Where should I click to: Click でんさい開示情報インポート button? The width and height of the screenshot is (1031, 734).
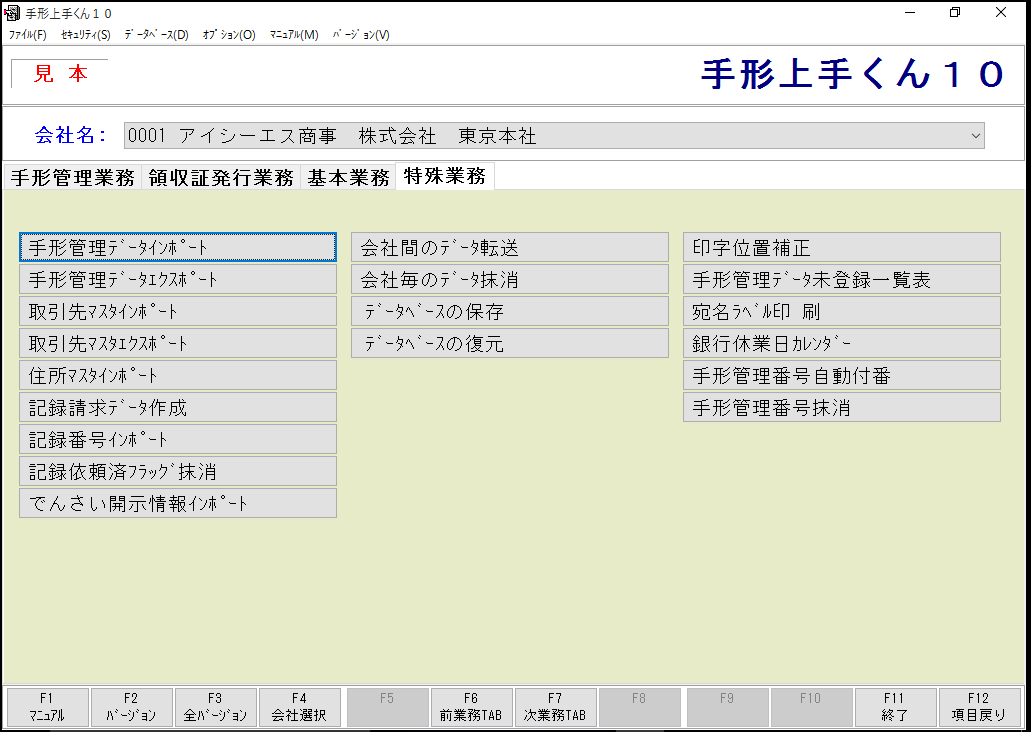pos(178,503)
